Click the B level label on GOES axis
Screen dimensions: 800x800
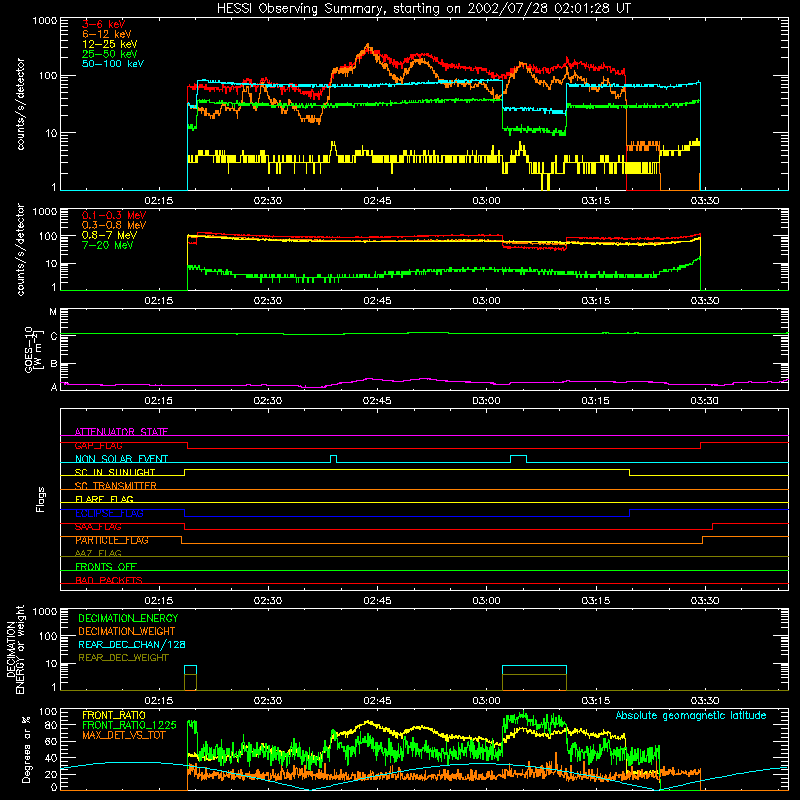point(54,364)
